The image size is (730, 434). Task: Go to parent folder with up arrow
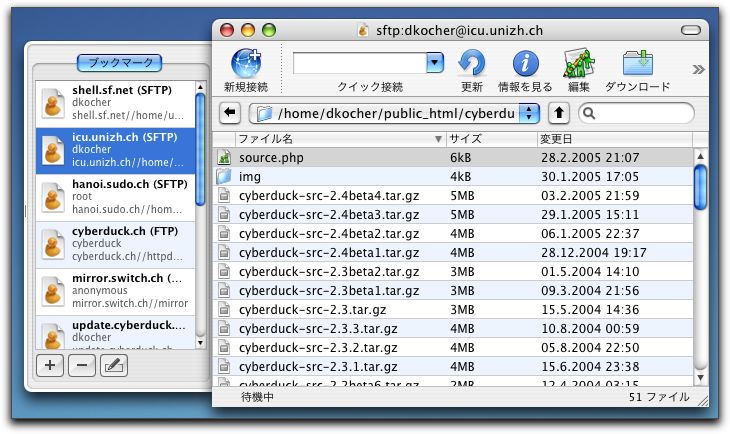[x=559, y=113]
